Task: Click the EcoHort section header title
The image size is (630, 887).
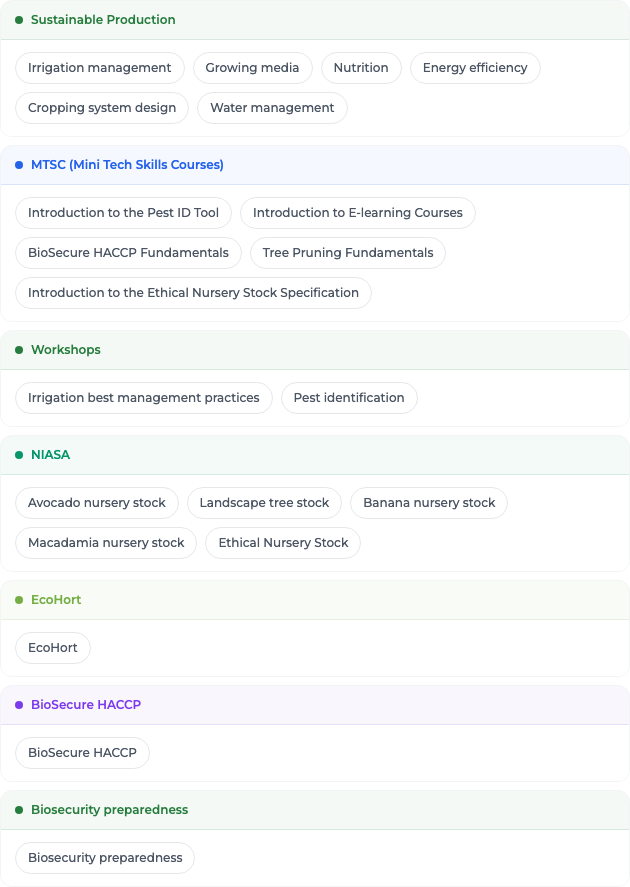Action: 56,600
